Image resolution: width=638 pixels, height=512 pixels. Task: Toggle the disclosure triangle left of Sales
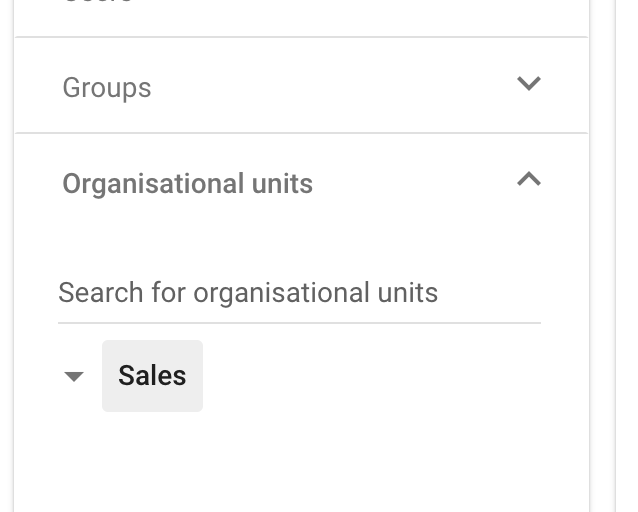click(73, 377)
